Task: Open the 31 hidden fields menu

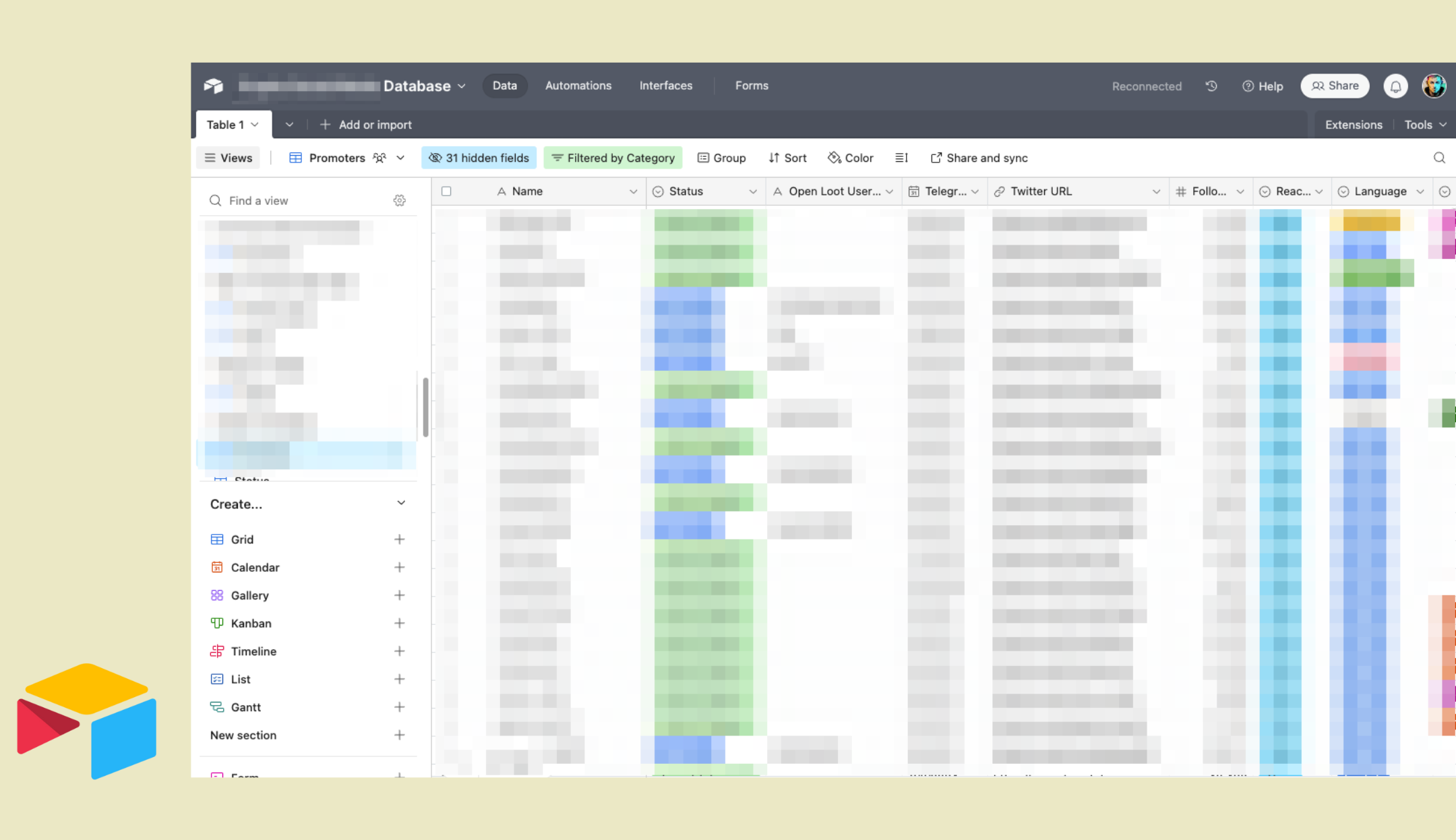Action: pos(479,158)
